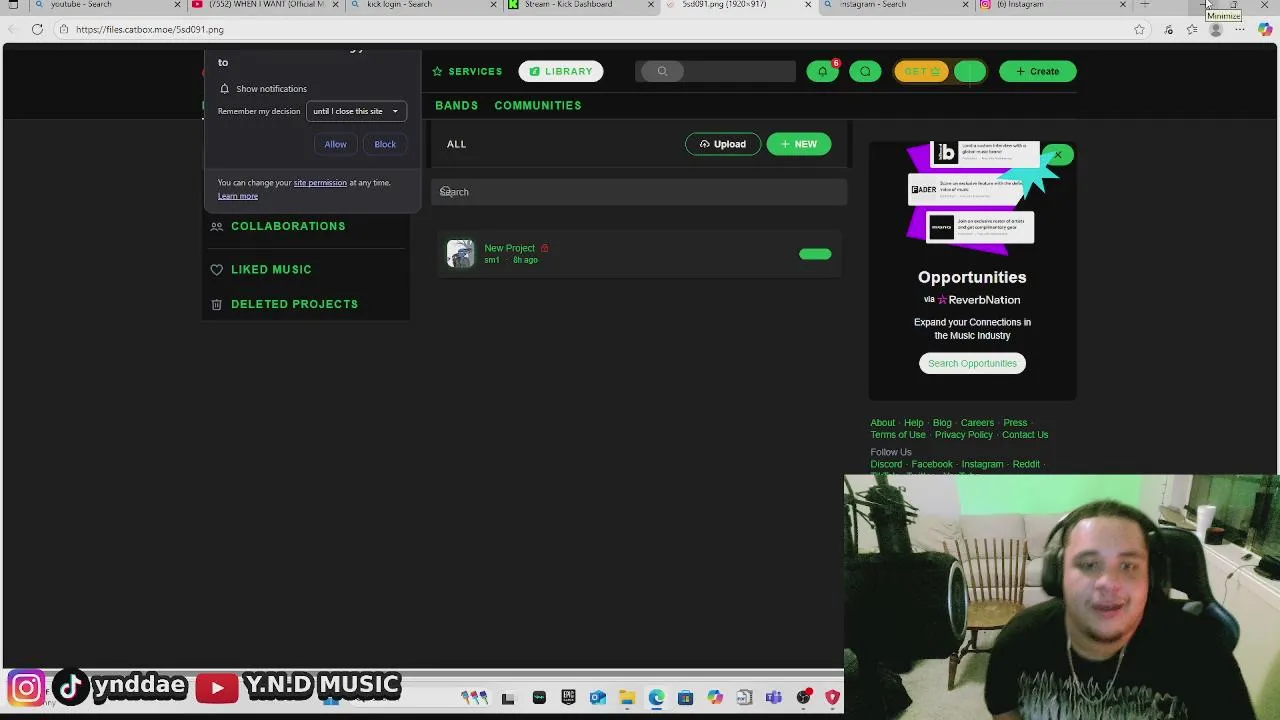Image resolution: width=1280 pixels, height=720 pixels.
Task: Click the lock icon beside New Project
Action: (544, 248)
